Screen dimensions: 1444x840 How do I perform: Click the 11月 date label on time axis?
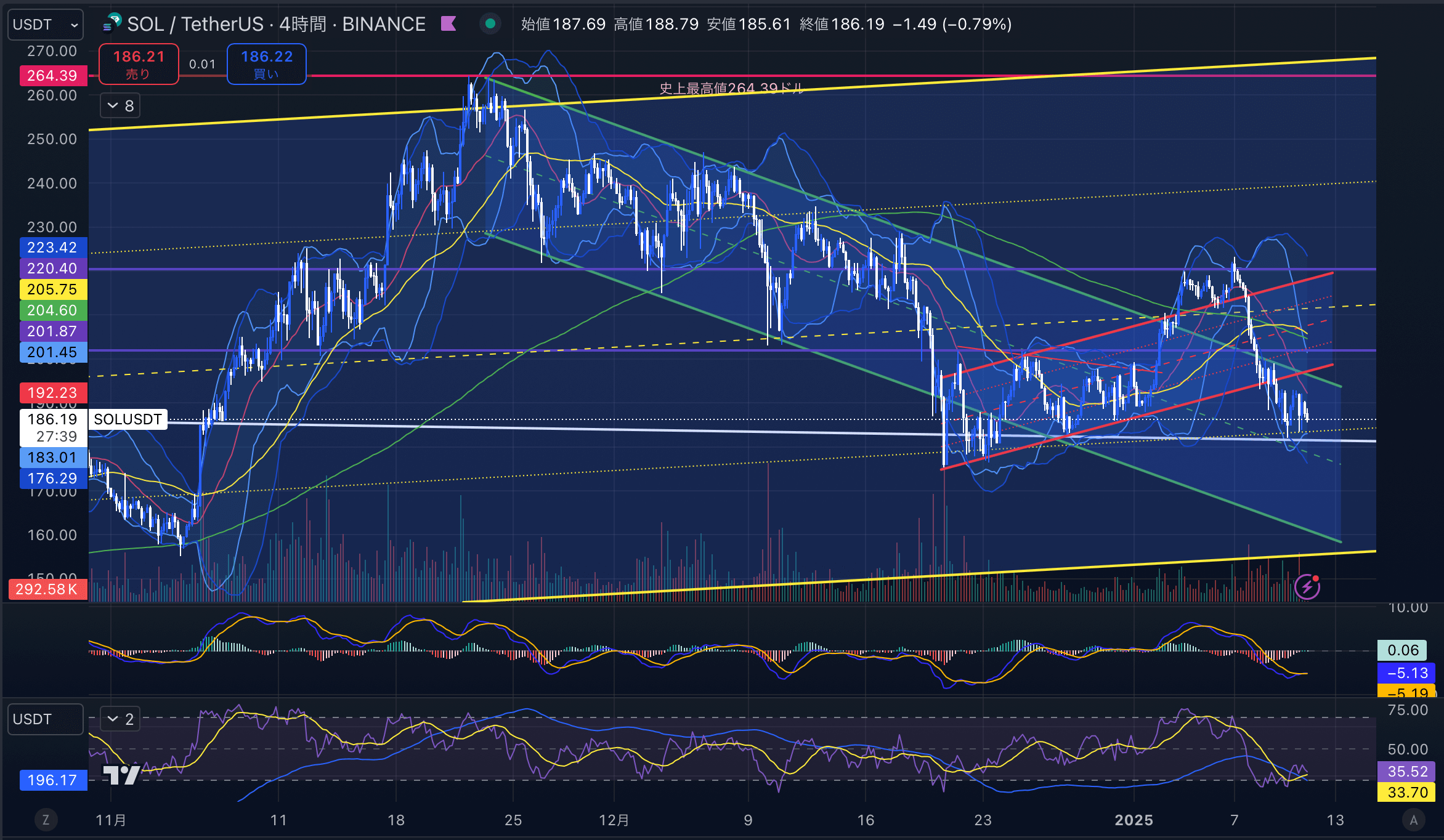coord(111,820)
